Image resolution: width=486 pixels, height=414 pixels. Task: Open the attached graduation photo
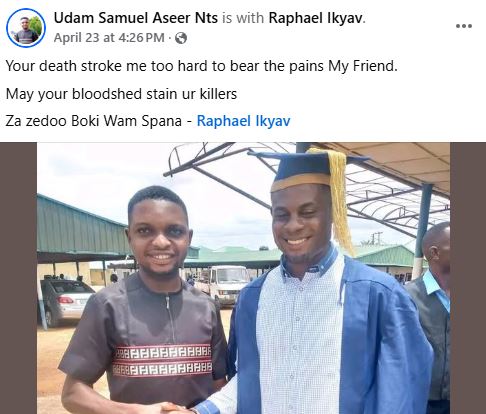coord(243,278)
